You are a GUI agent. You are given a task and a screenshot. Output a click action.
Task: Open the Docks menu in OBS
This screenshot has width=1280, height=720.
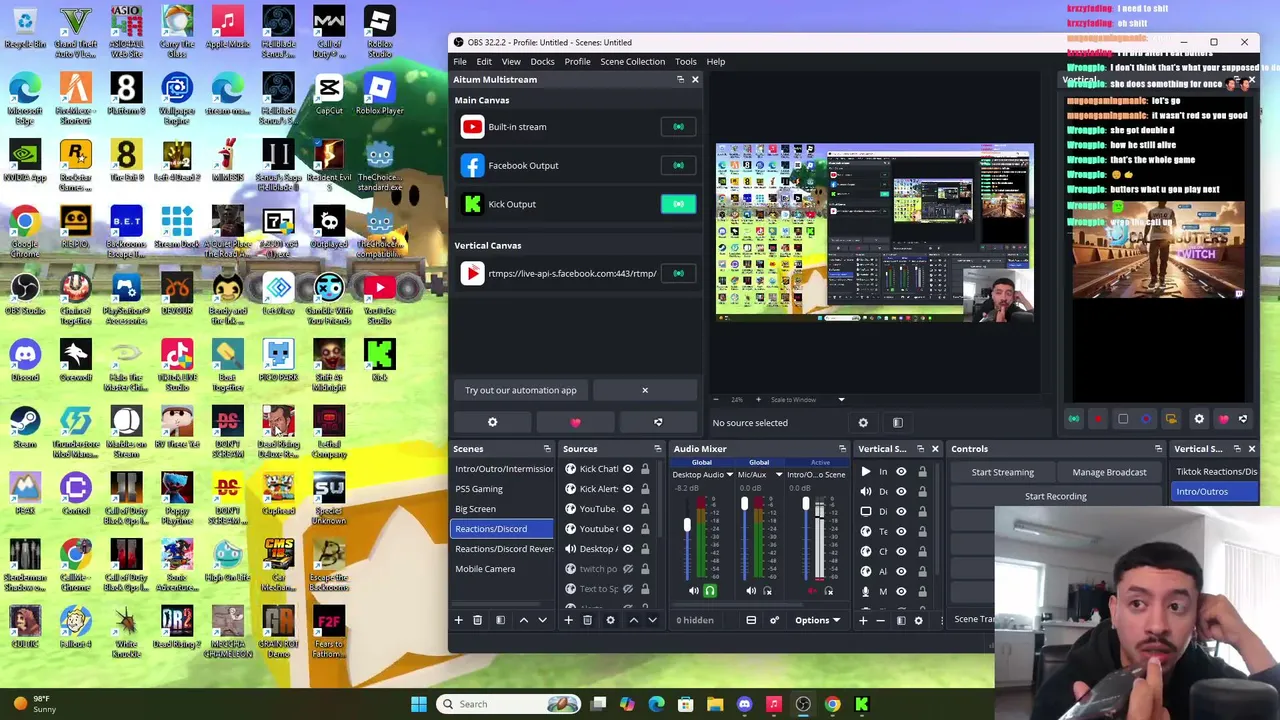point(542,61)
